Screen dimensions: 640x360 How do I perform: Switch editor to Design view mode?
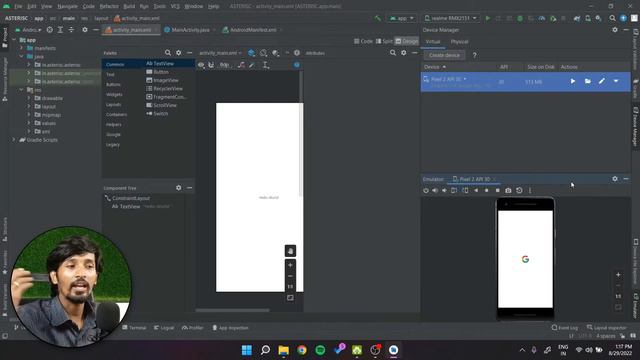point(407,41)
